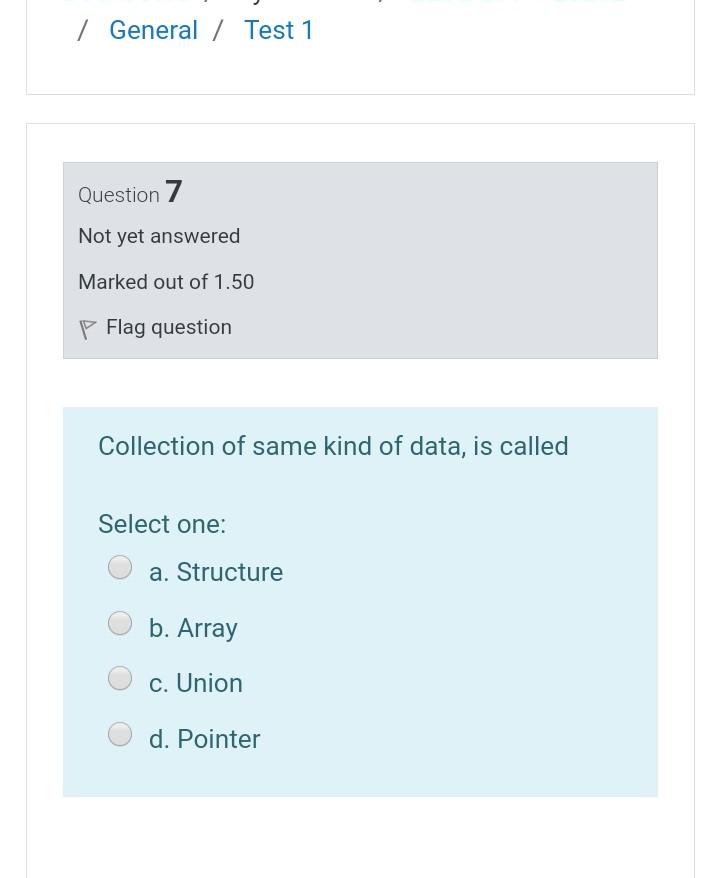
Task: Pick the Pointer radio button
Action: [x=120, y=735]
